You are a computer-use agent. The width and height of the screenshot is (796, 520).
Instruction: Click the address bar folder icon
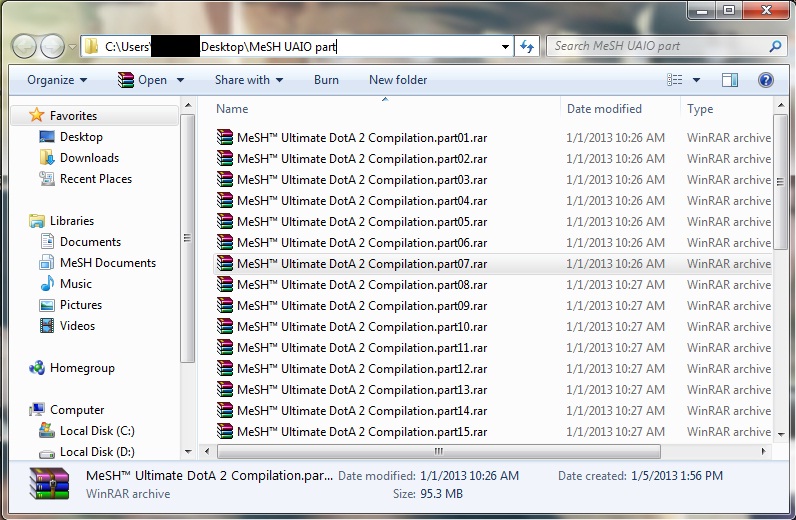pos(91,47)
